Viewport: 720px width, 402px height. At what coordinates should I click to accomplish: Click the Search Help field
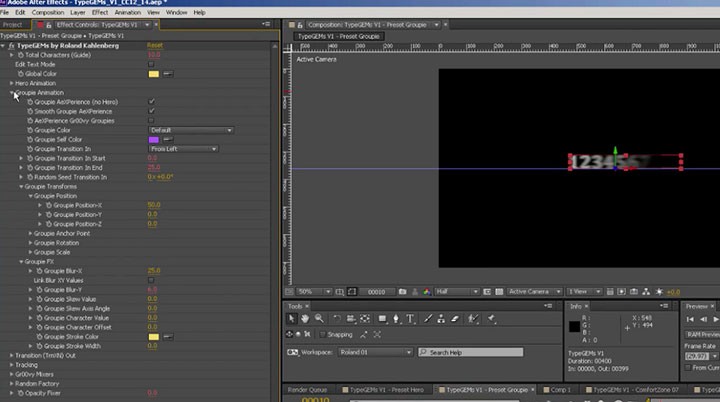click(471, 352)
